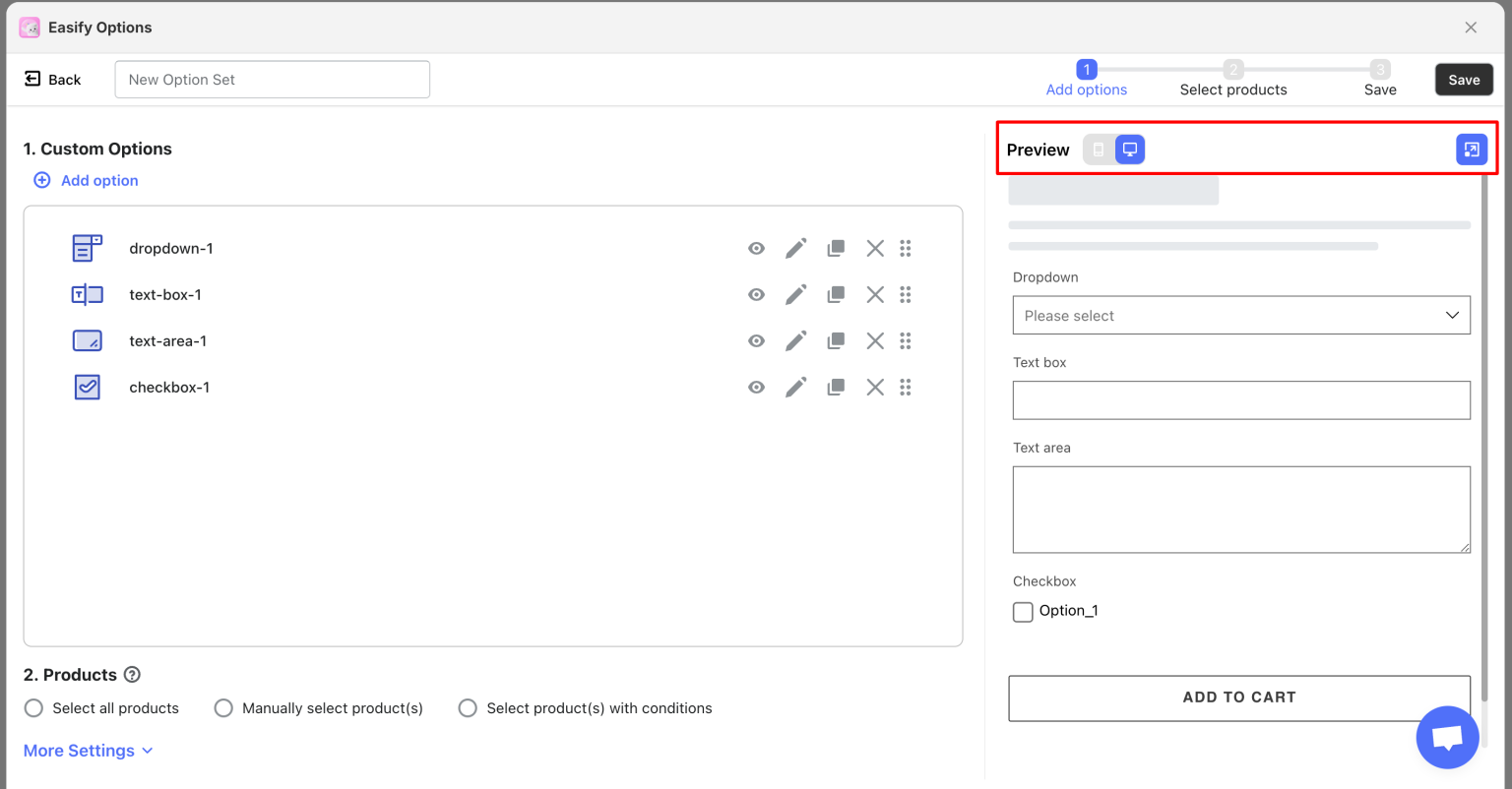Switch to the Save step
This screenshot has width=1512, height=789.
click(1380, 80)
